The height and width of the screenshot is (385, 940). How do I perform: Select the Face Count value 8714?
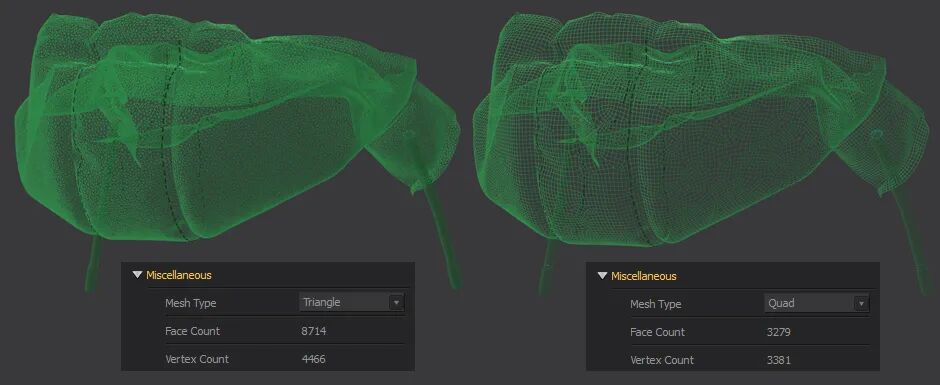[314, 331]
